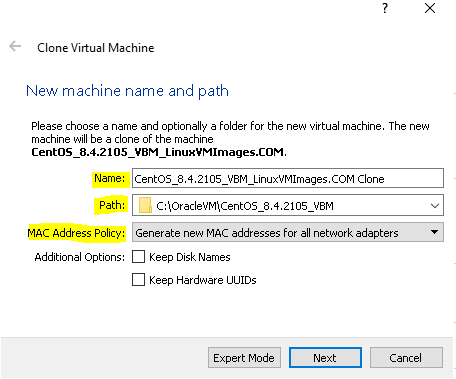Expand the Path dropdown chevron
Viewport: 456px width, 379px height.
click(435, 206)
